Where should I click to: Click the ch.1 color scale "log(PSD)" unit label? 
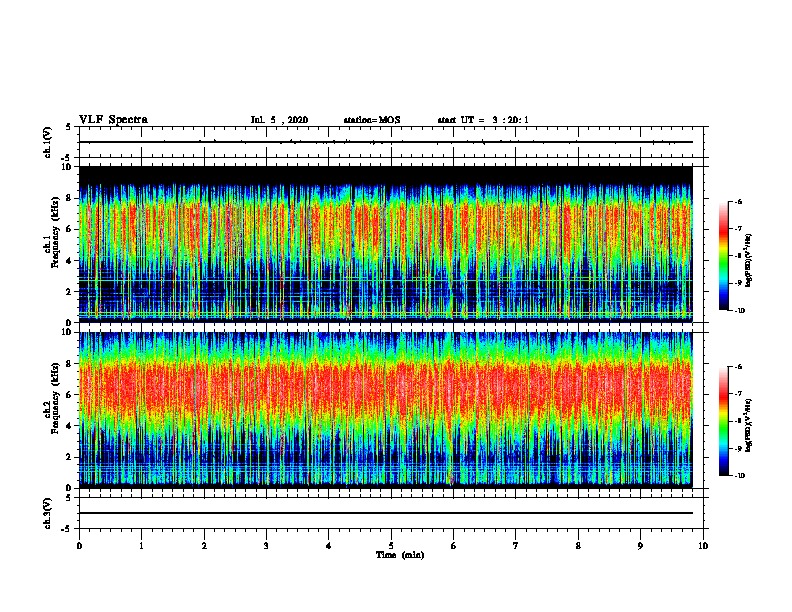pos(749,261)
